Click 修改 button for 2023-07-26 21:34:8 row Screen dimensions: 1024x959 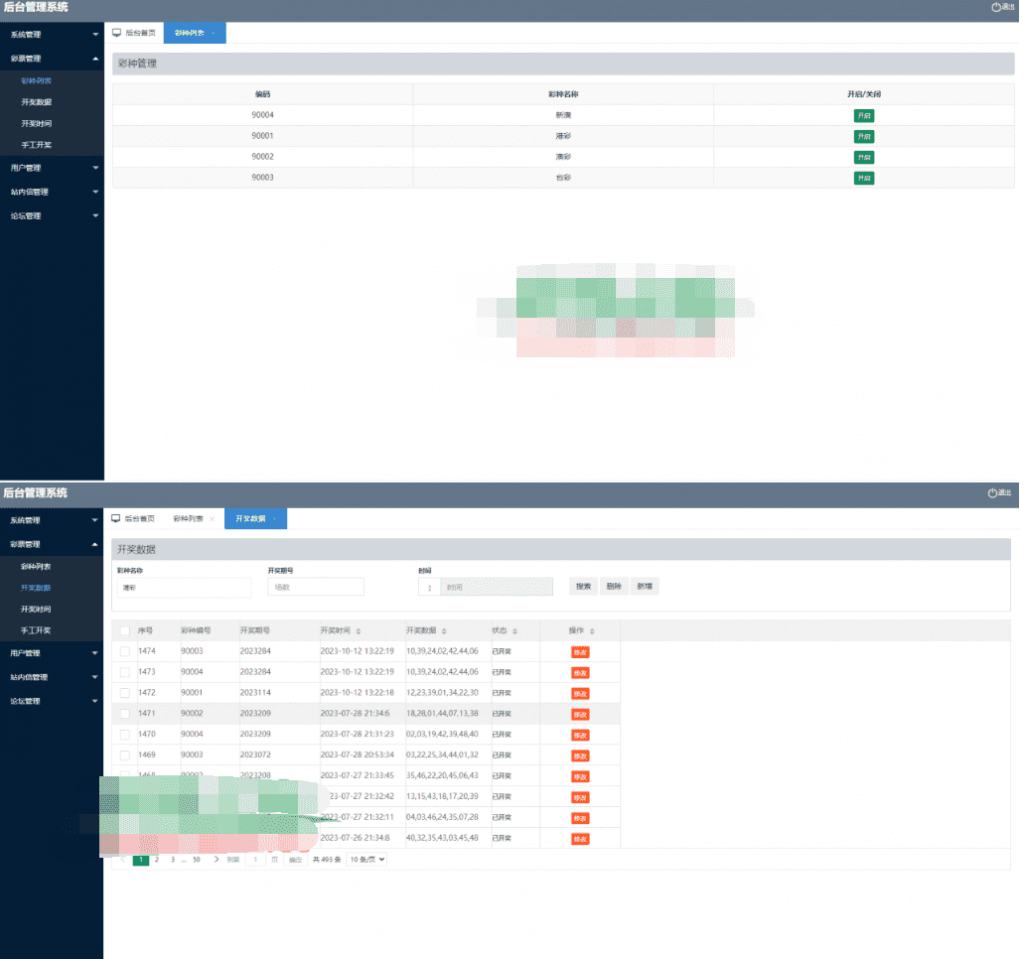point(580,839)
